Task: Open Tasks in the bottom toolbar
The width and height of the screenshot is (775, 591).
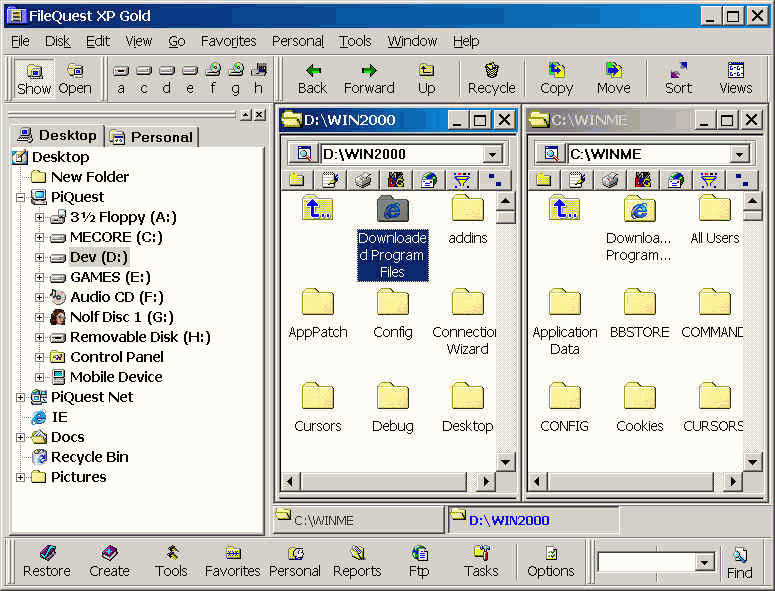Action: [481, 562]
